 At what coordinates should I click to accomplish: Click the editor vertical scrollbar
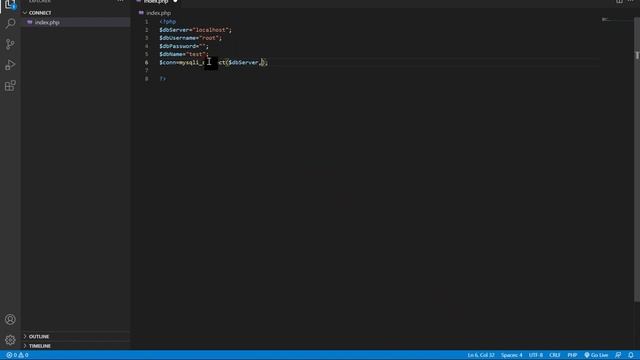tap(637, 159)
